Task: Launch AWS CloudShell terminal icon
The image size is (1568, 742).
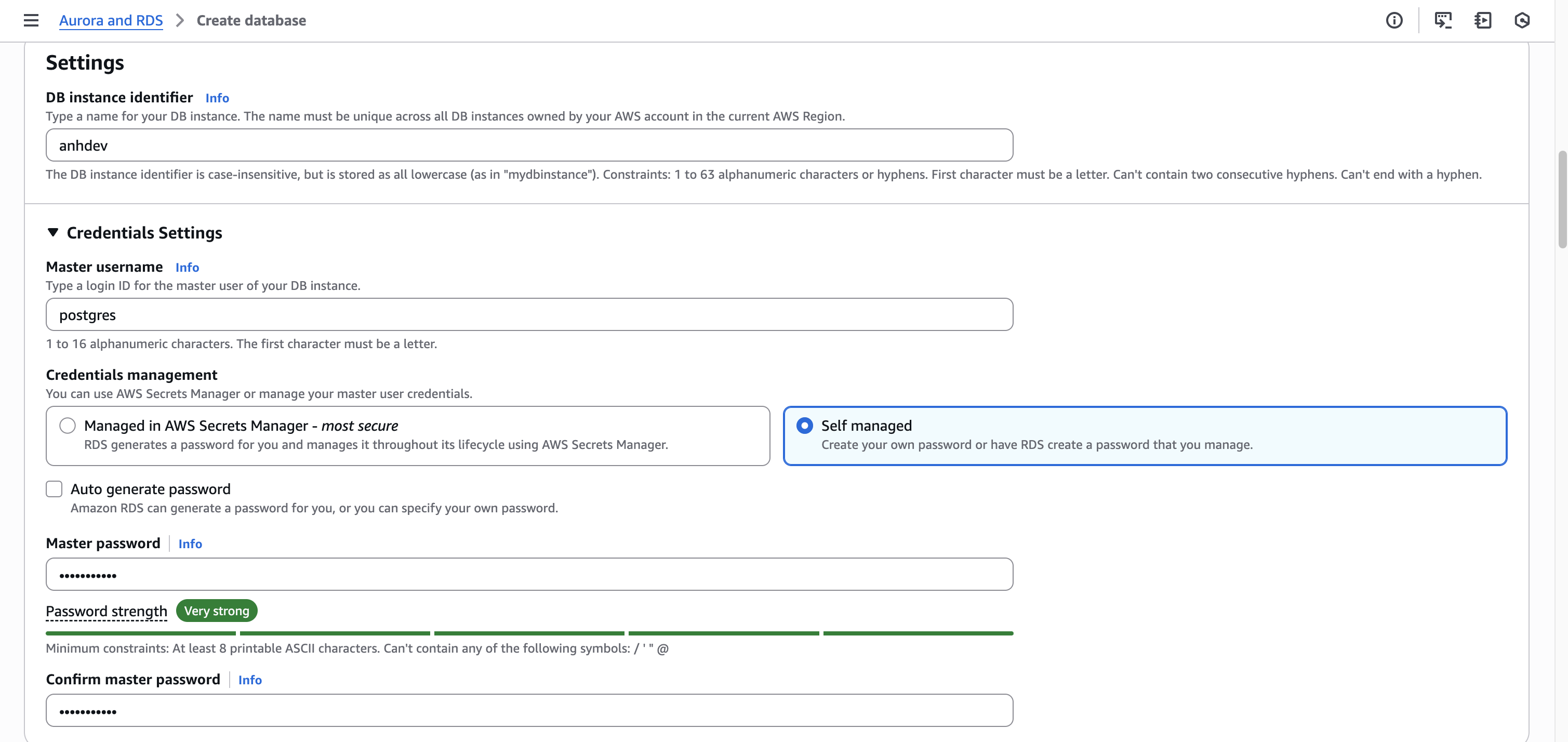Action: pos(1443,21)
